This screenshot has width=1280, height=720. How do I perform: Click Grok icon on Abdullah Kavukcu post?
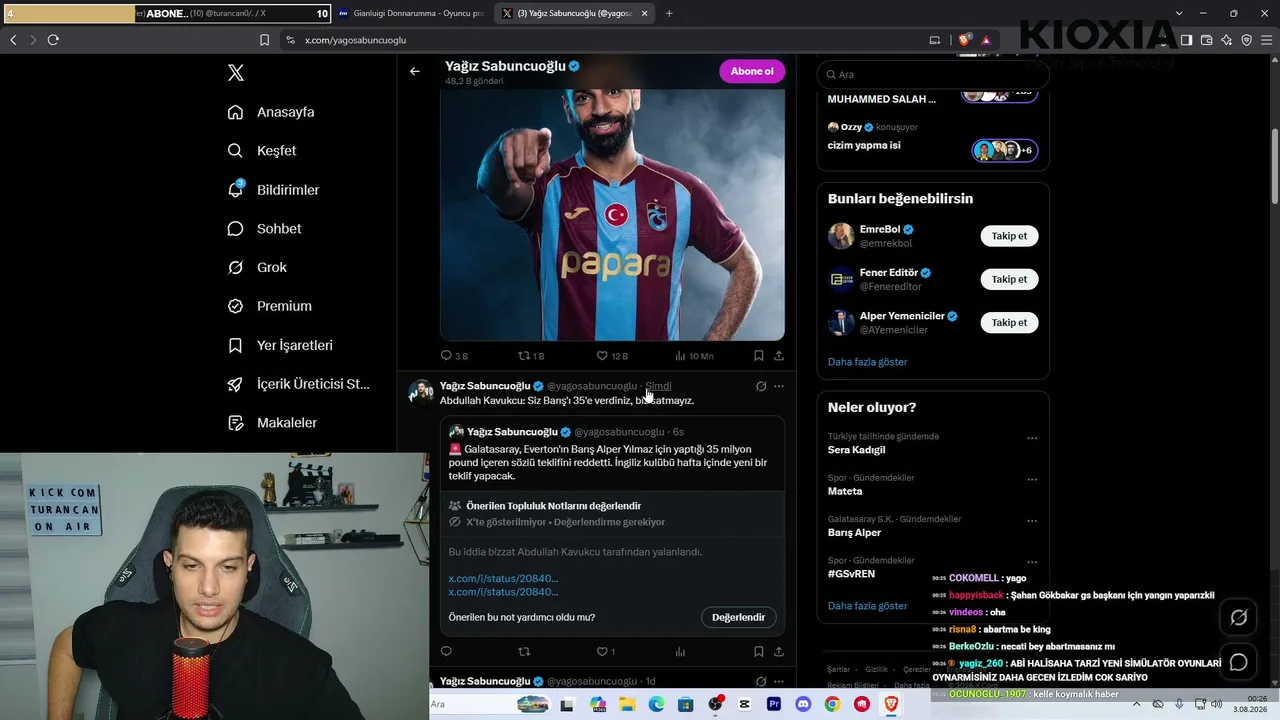(x=761, y=386)
